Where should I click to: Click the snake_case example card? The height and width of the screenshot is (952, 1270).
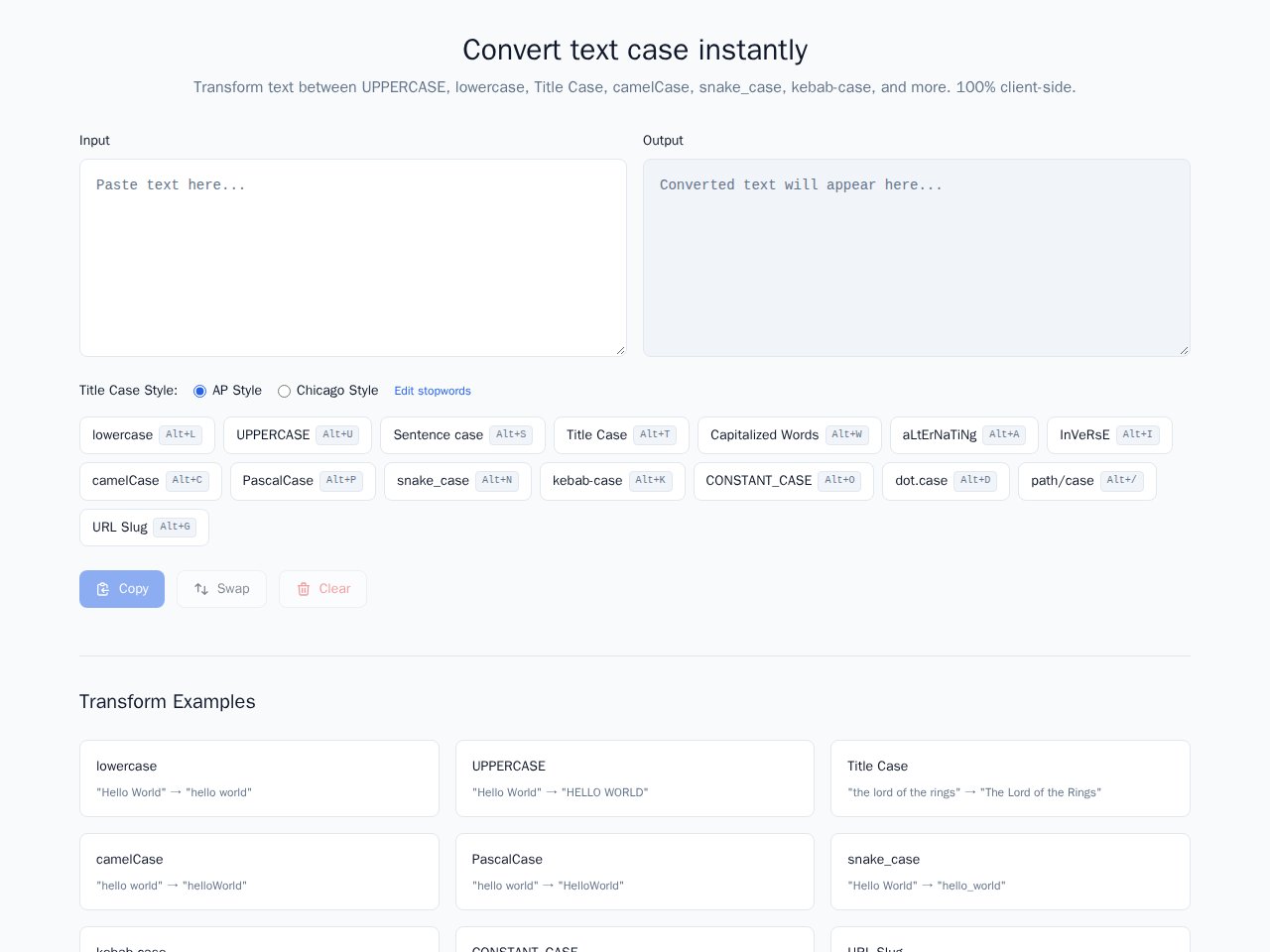(x=1010, y=872)
